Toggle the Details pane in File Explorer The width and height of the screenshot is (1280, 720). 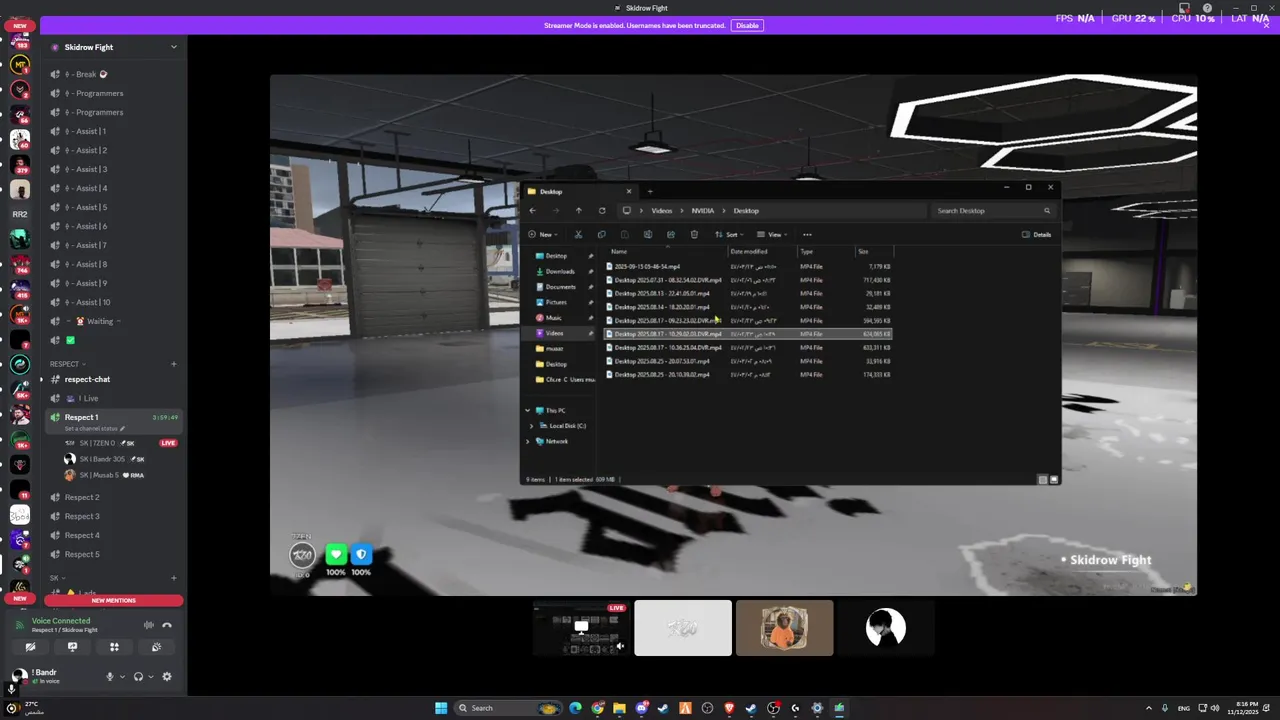click(x=1037, y=234)
